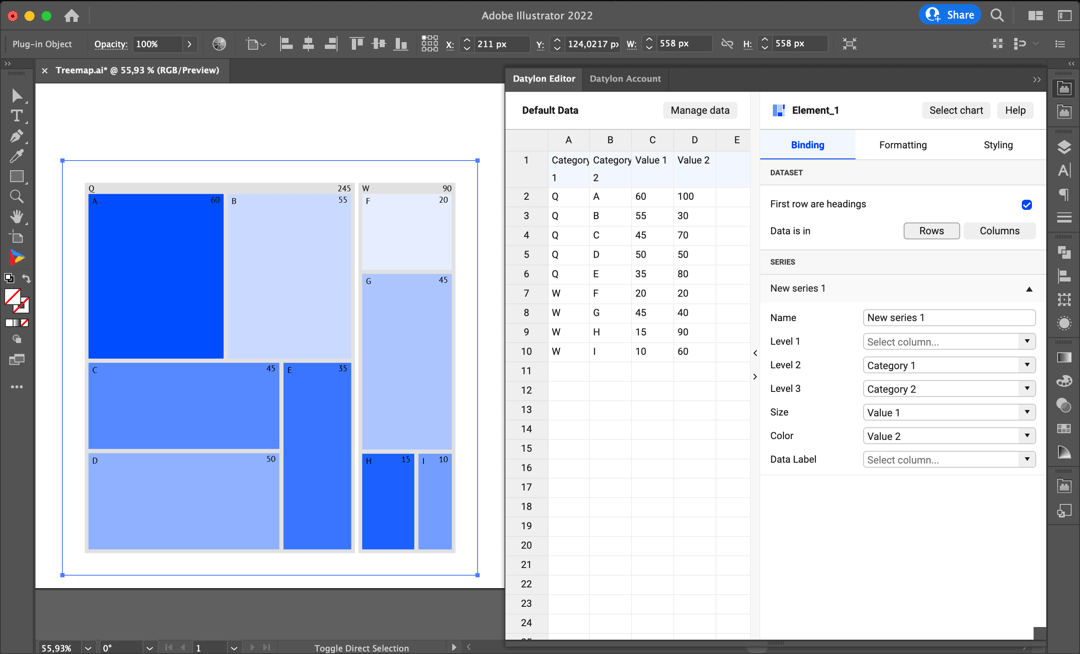Select the Type tool

(x=18, y=117)
